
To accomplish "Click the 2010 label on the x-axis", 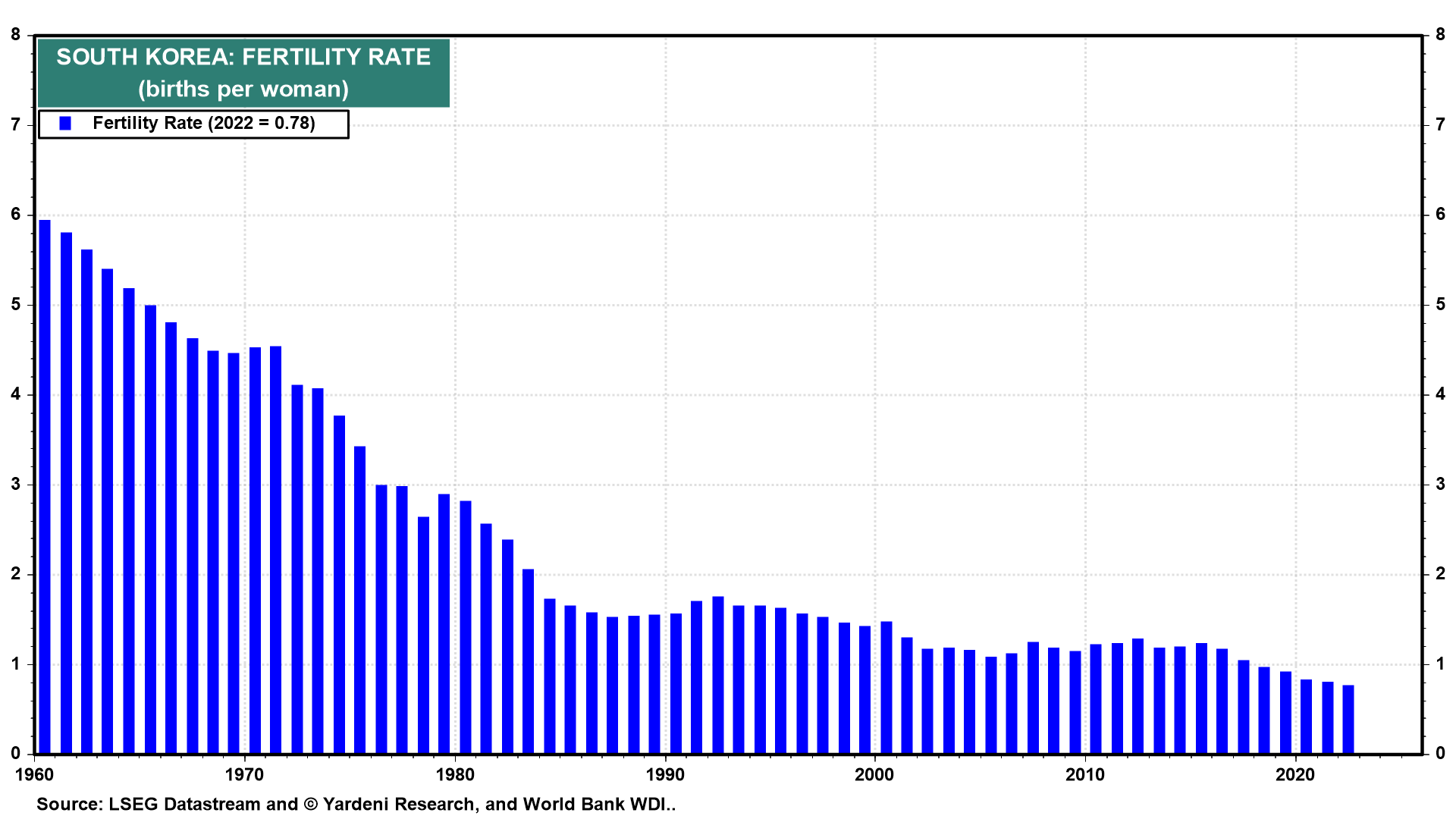I will (x=1084, y=775).
